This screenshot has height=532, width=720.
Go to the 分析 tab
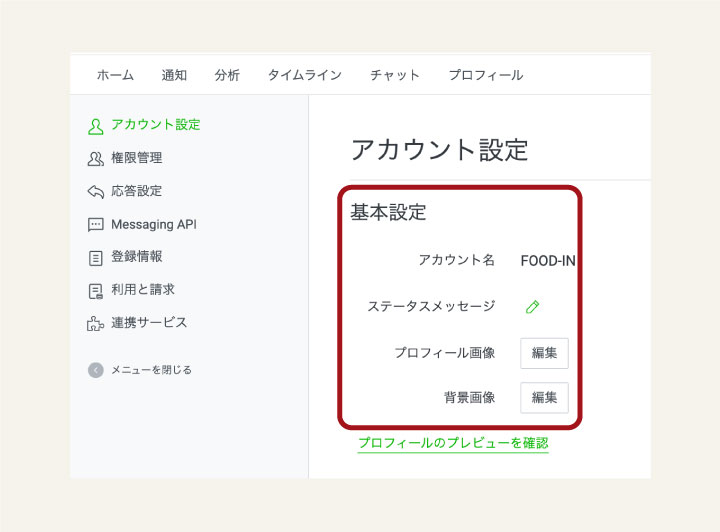(x=227, y=75)
